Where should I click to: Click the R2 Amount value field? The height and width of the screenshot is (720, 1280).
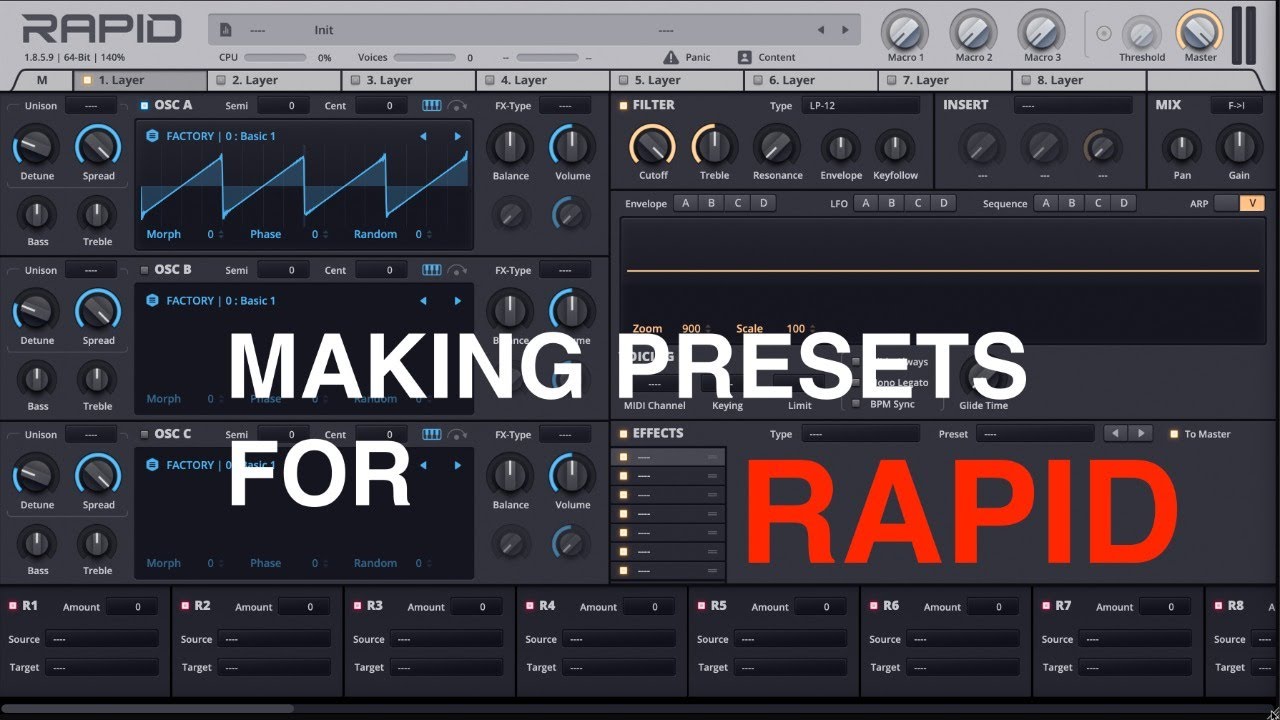tap(304, 606)
